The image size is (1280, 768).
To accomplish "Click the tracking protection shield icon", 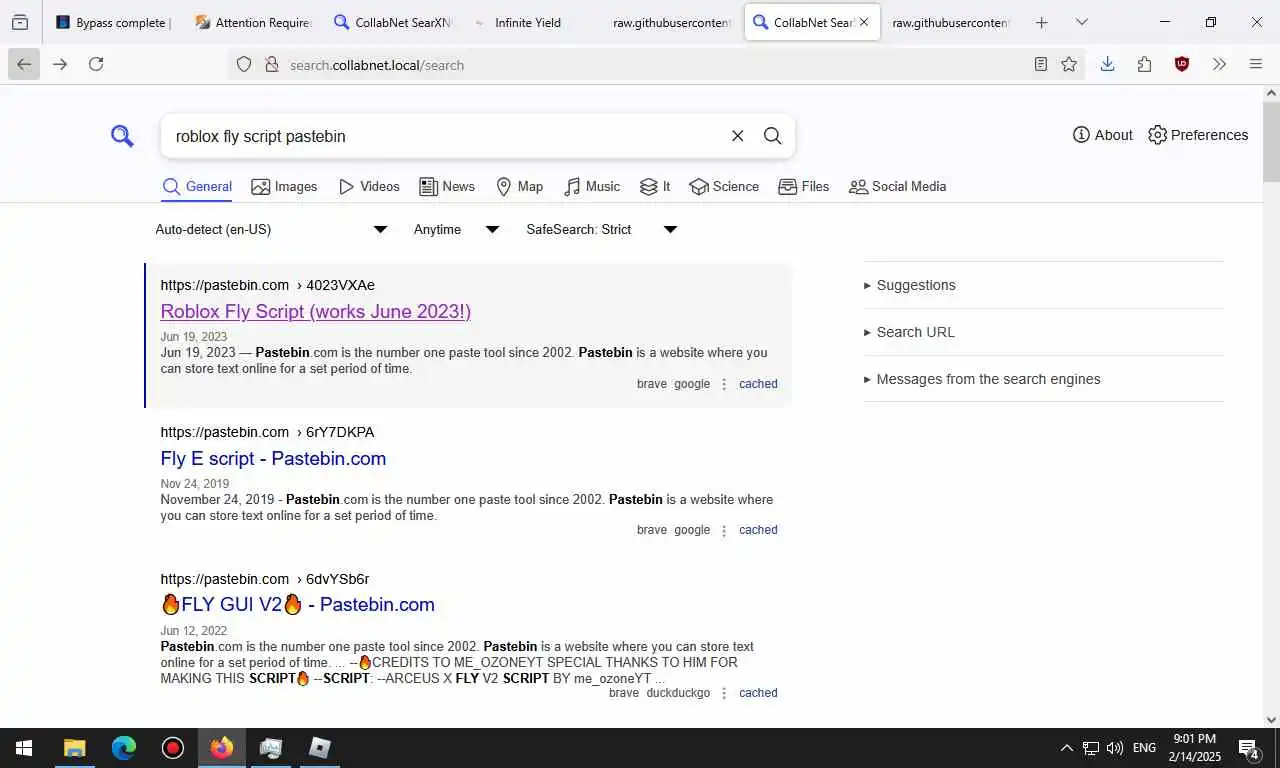I will point(244,65).
